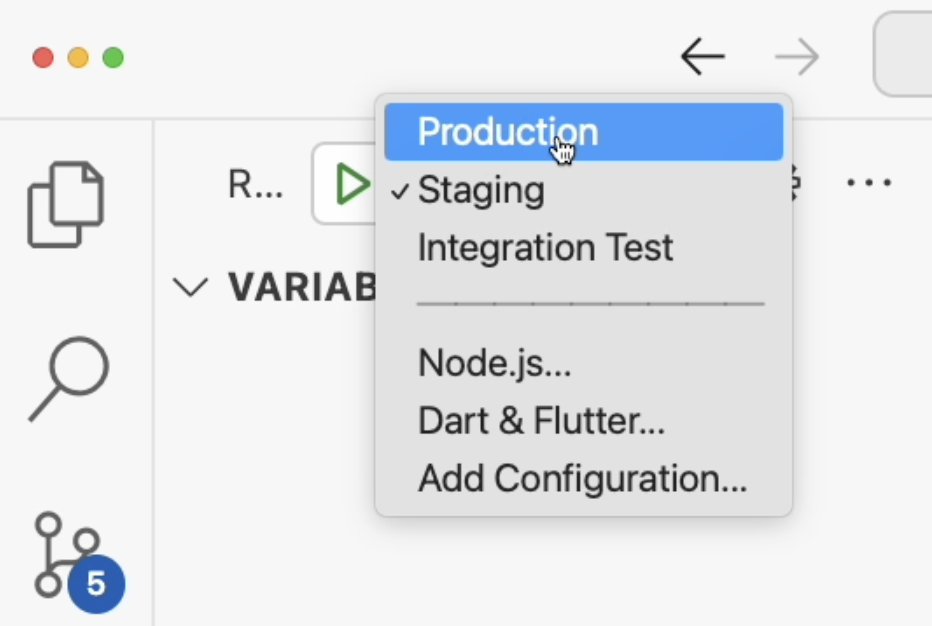Image resolution: width=932 pixels, height=626 pixels.
Task: Click the command center search box
Action: point(905,55)
